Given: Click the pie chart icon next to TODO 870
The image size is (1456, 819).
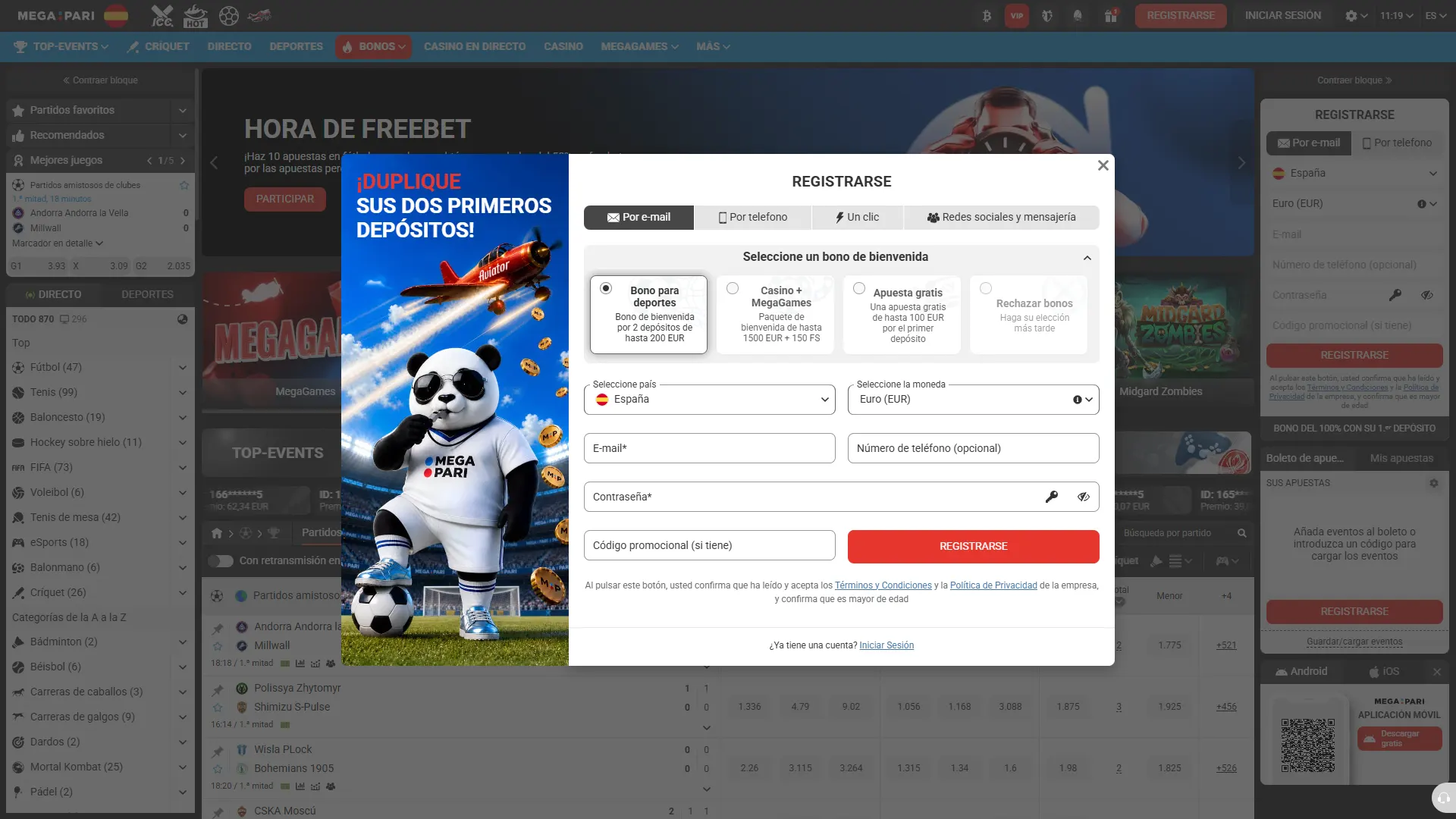Looking at the screenshot, I should [x=183, y=319].
